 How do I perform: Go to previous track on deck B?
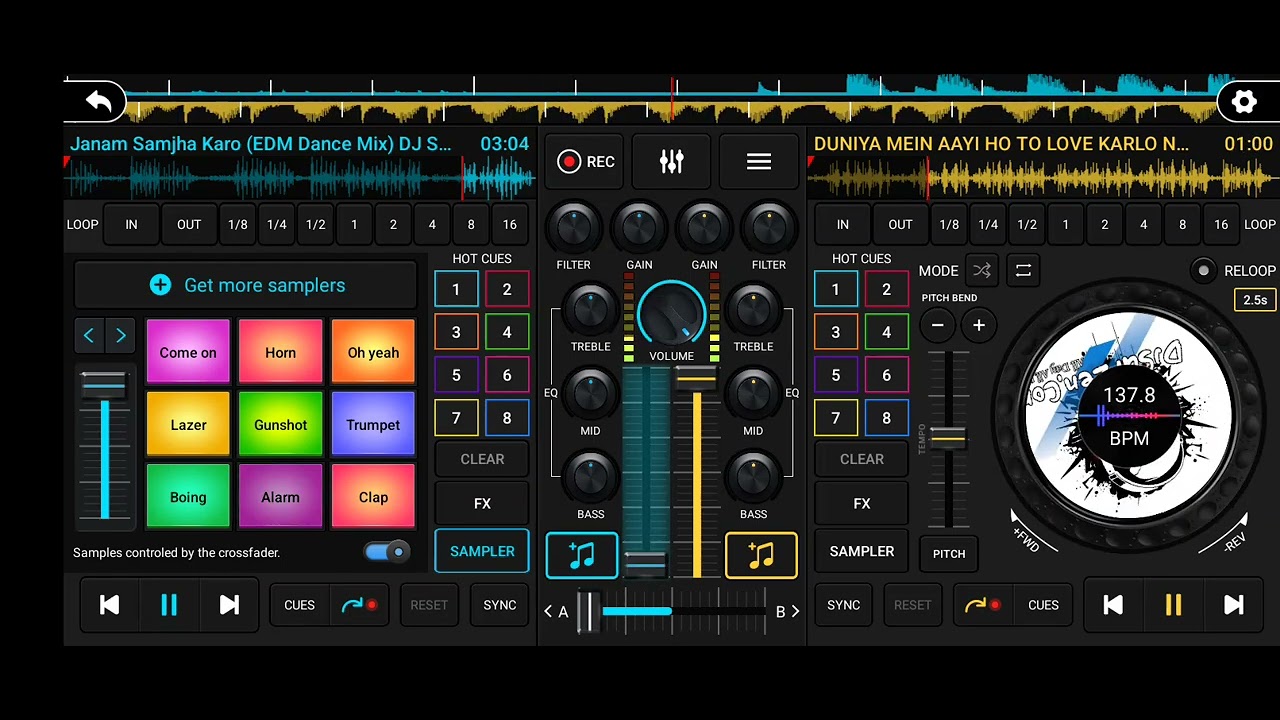(1113, 605)
